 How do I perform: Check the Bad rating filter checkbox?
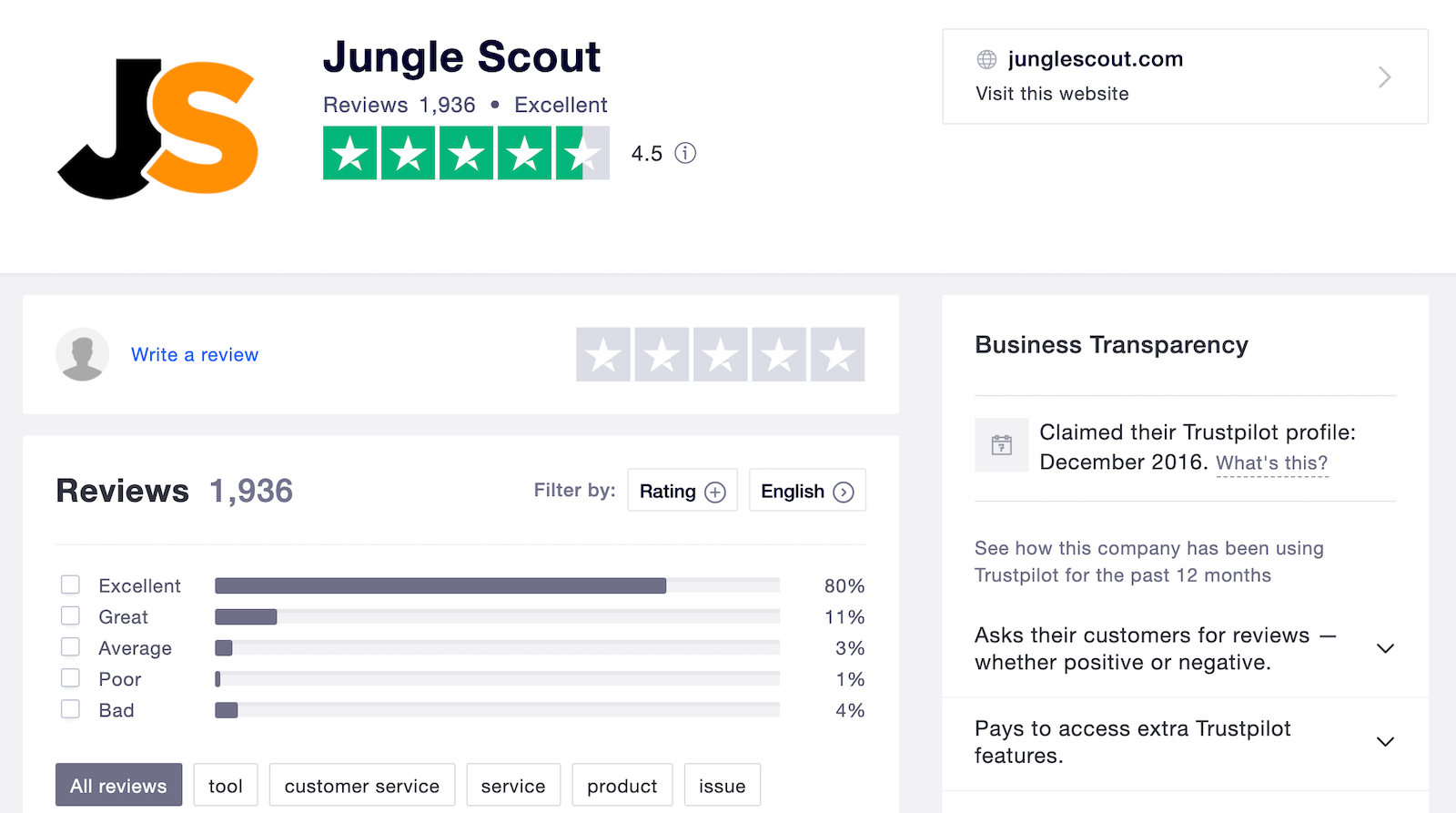pyautogui.click(x=70, y=708)
